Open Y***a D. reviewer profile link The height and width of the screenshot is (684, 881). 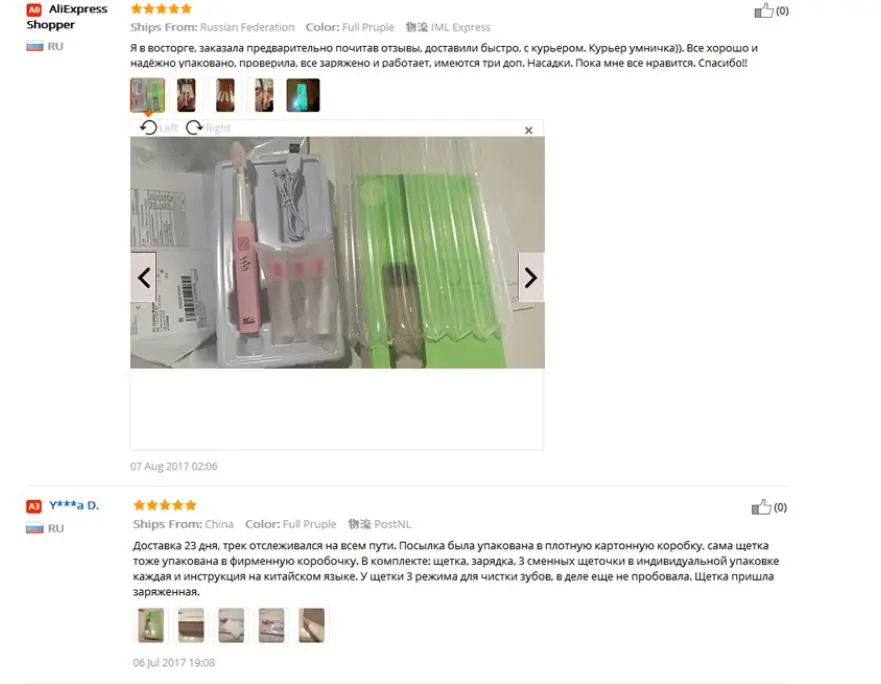pyautogui.click(x=74, y=505)
